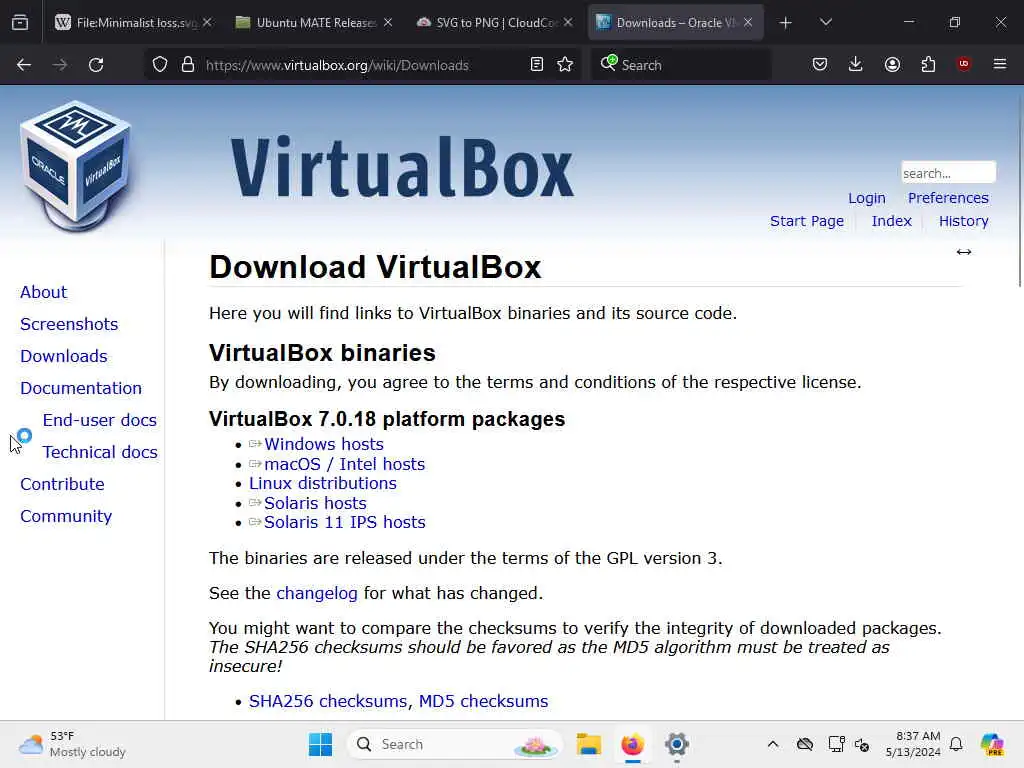Open the Login link
The image size is (1024, 768).
[x=867, y=198]
